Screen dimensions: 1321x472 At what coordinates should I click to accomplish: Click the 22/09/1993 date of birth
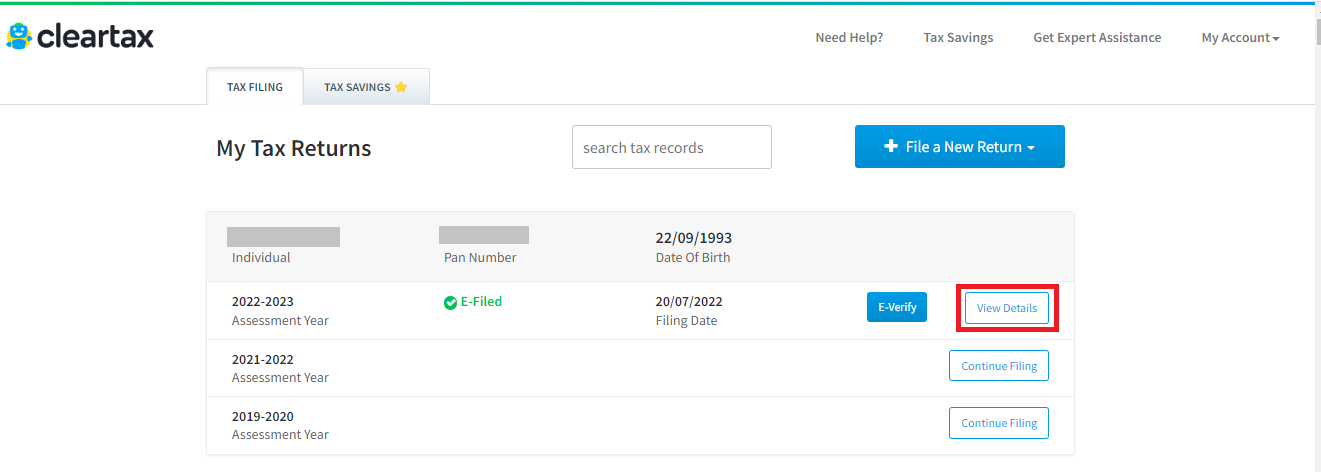coord(694,238)
